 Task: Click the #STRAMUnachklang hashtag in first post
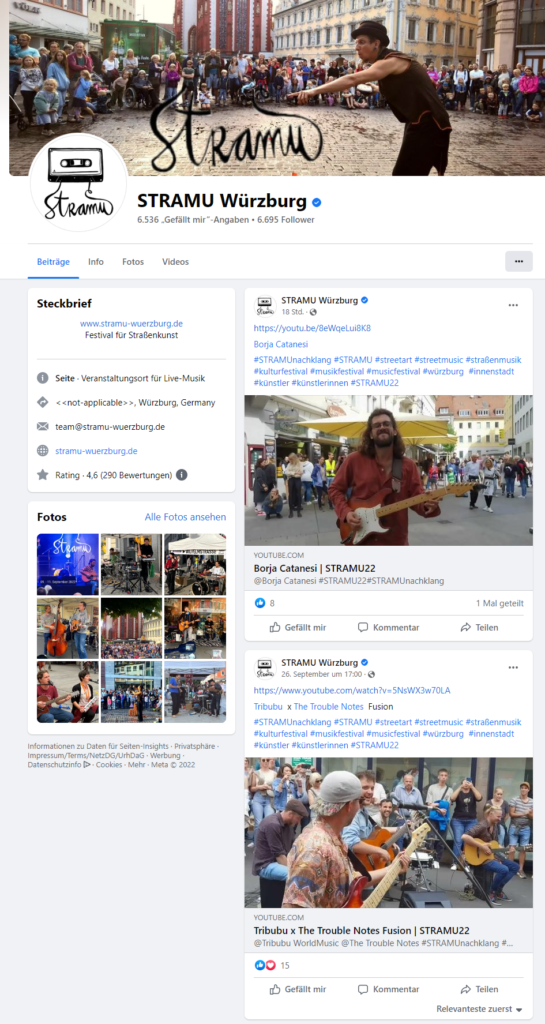(x=292, y=360)
